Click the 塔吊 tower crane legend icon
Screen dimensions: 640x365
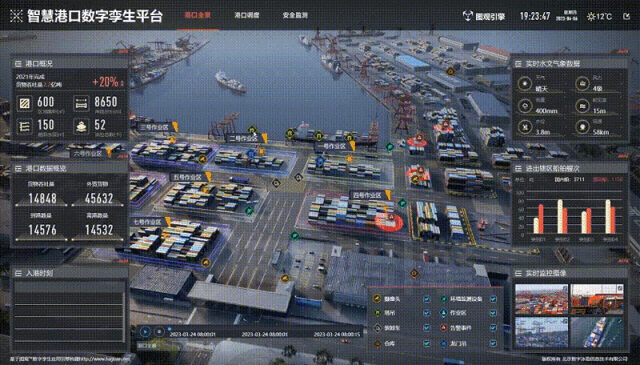pyautogui.click(x=377, y=313)
